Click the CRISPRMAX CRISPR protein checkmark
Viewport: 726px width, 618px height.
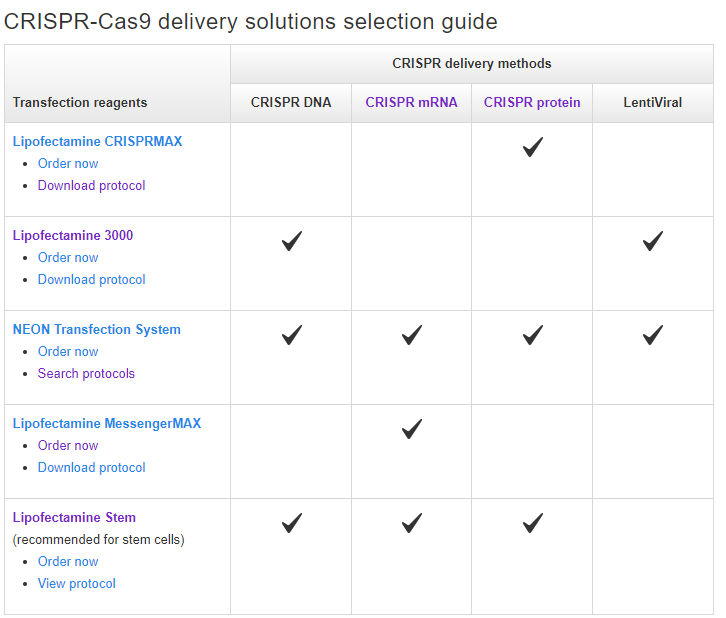coord(532,147)
